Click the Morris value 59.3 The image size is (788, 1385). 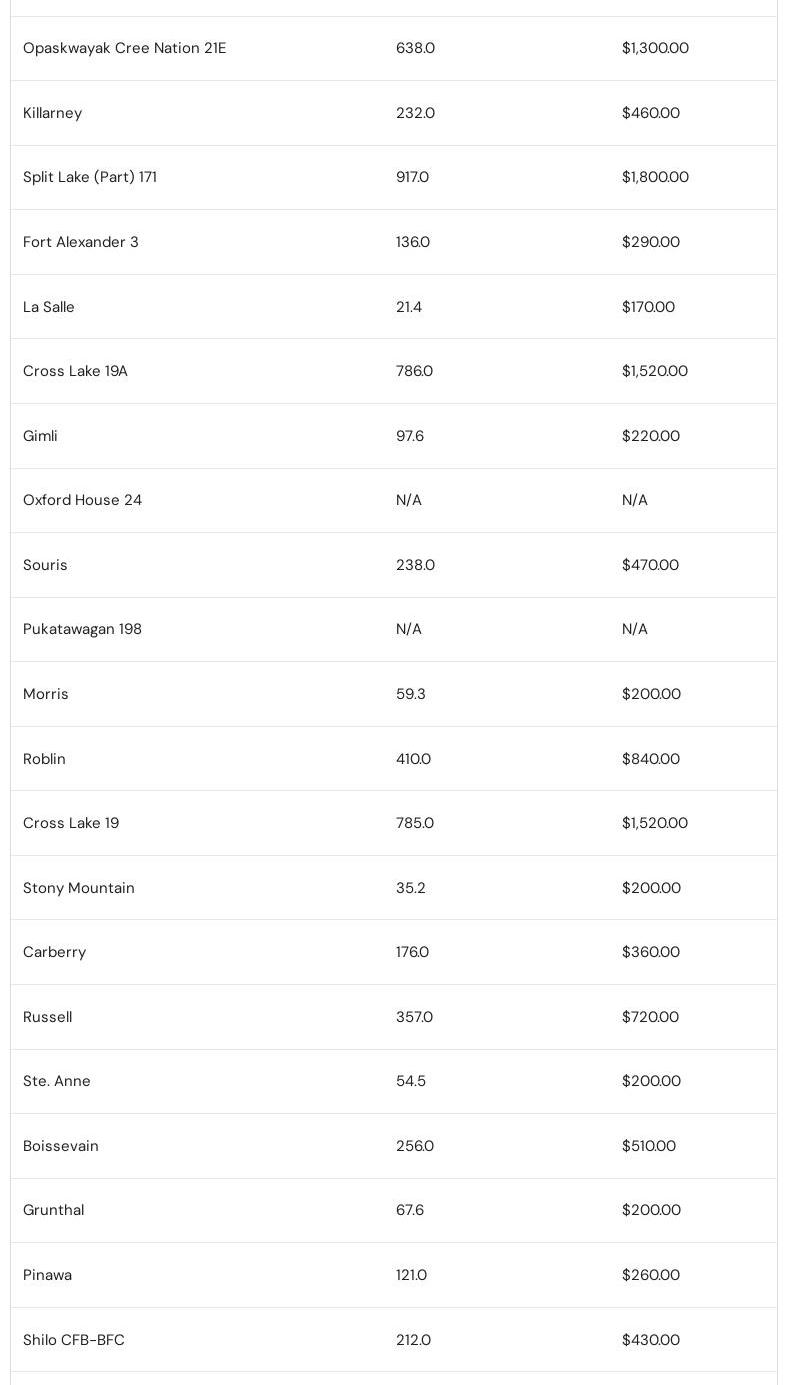click(411, 694)
